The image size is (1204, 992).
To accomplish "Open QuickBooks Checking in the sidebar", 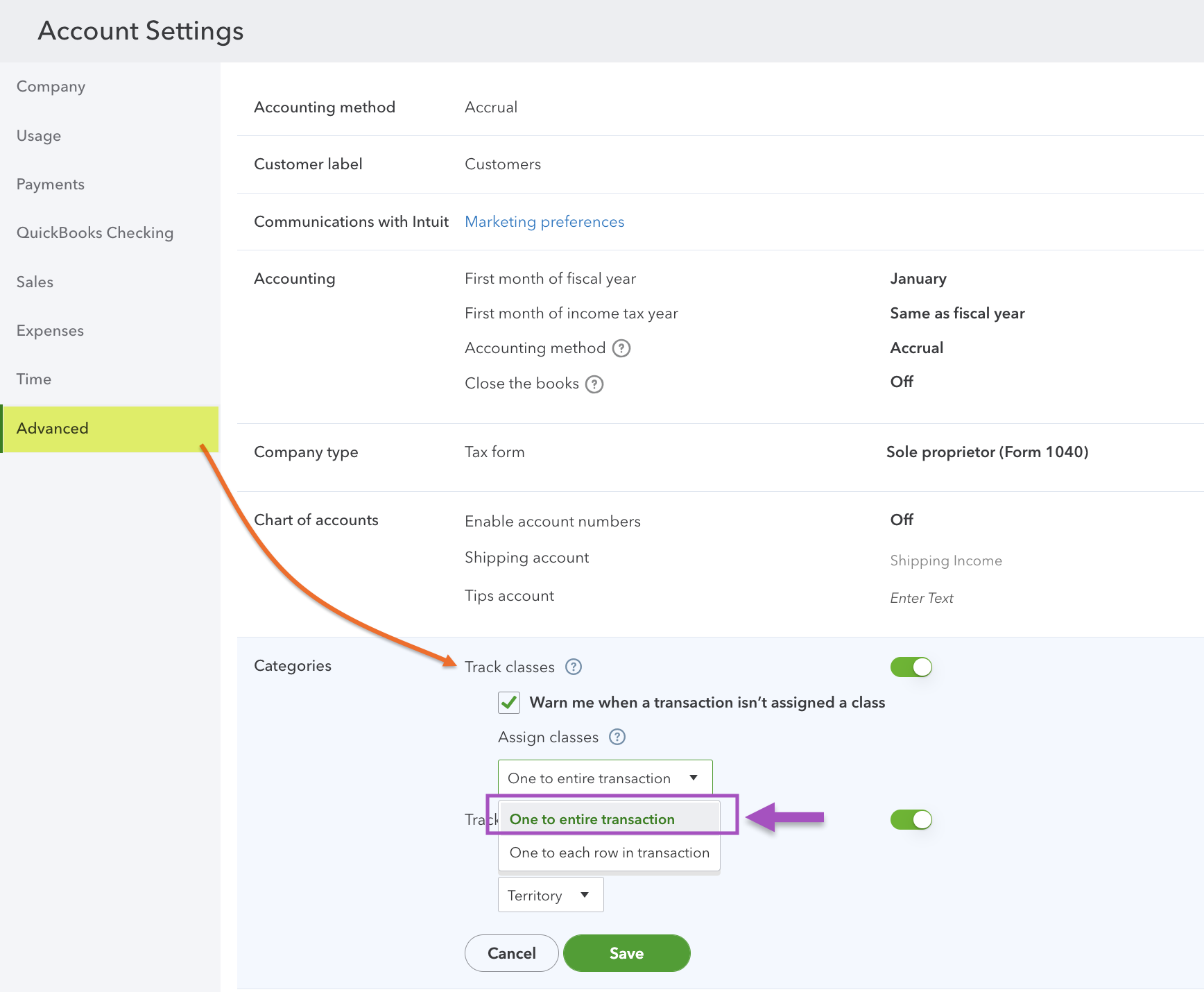I will tap(95, 233).
